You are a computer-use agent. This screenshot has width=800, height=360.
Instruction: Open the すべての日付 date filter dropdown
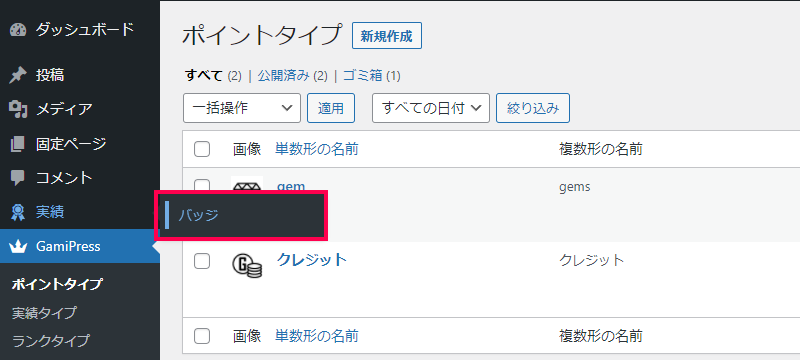tap(431, 108)
